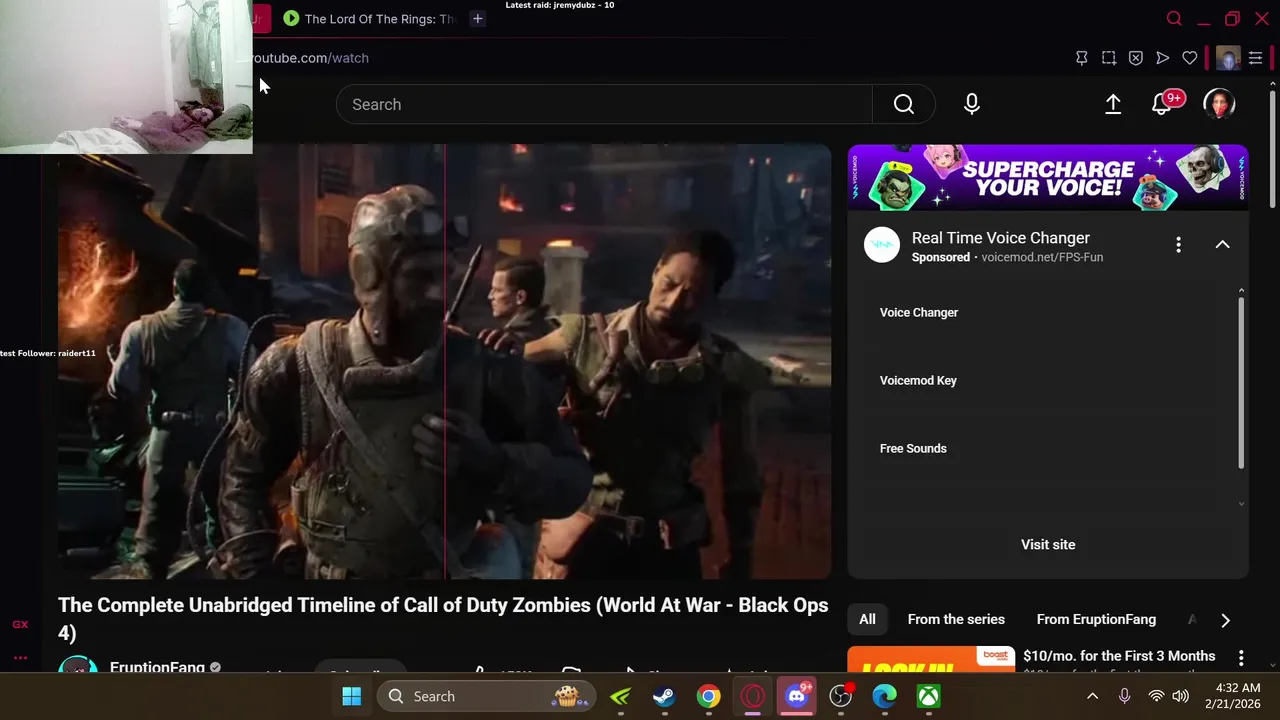Click the GX Corner sidebar icon
This screenshot has width=1280, height=720.
point(20,624)
